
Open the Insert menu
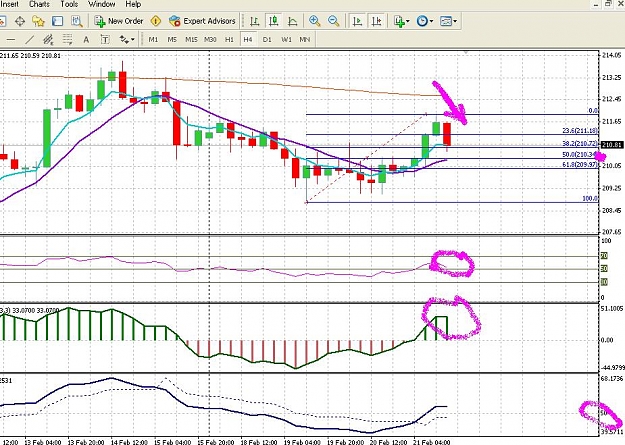coord(9,4)
